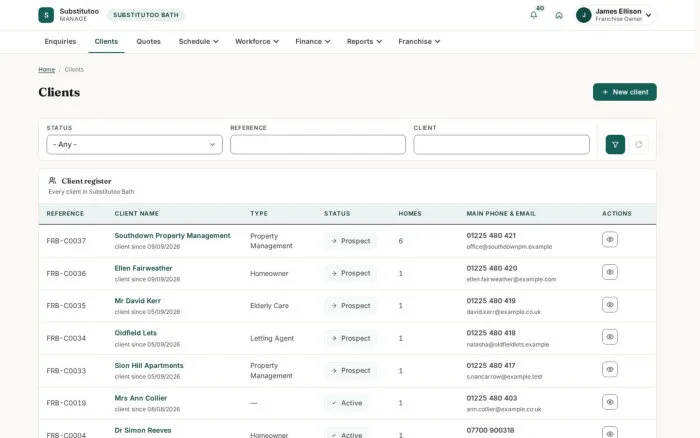Click reference FRB-C0036

[x=66, y=273]
